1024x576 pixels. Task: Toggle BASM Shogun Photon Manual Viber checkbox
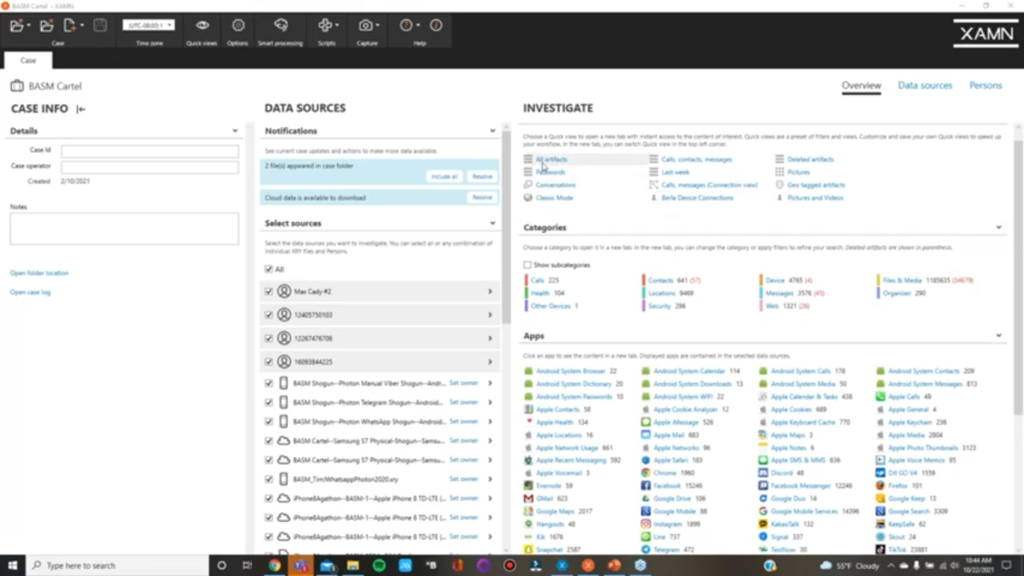coord(268,383)
